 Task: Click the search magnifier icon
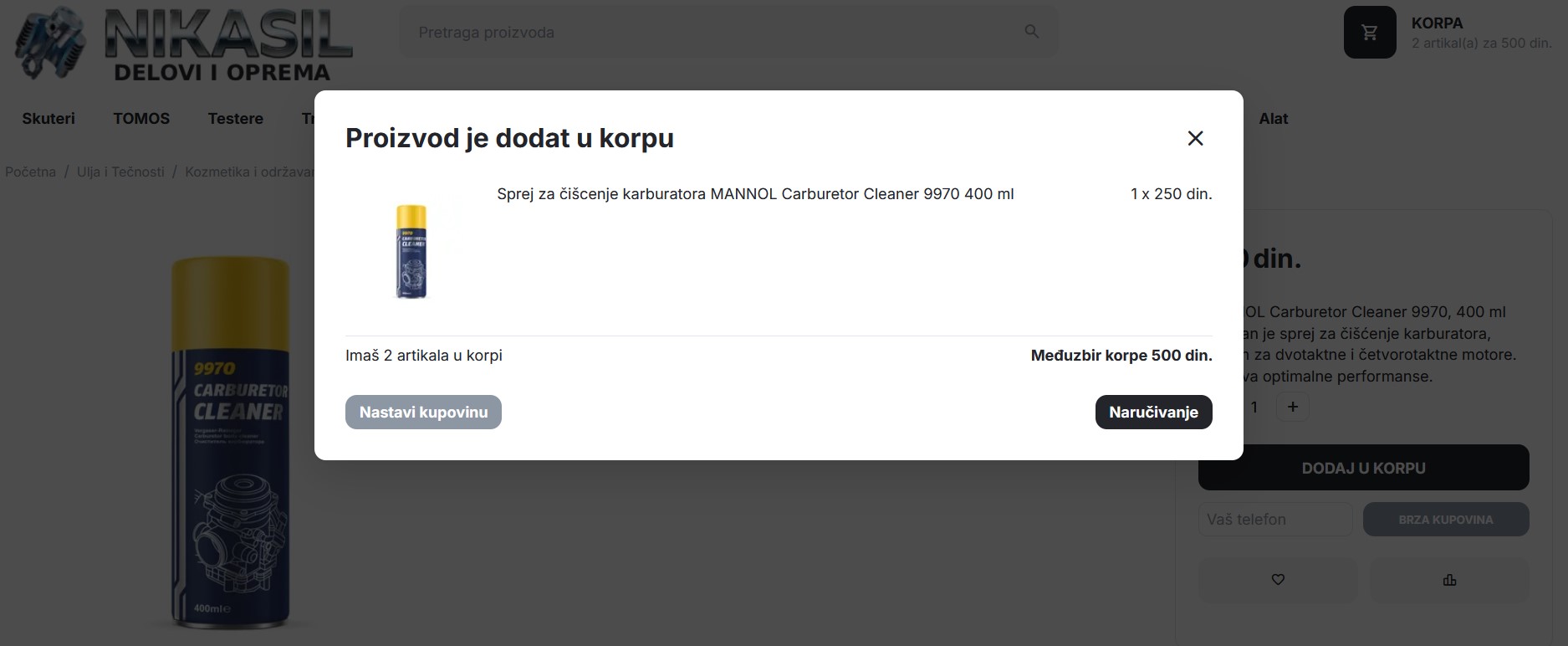(x=1031, y=32)
